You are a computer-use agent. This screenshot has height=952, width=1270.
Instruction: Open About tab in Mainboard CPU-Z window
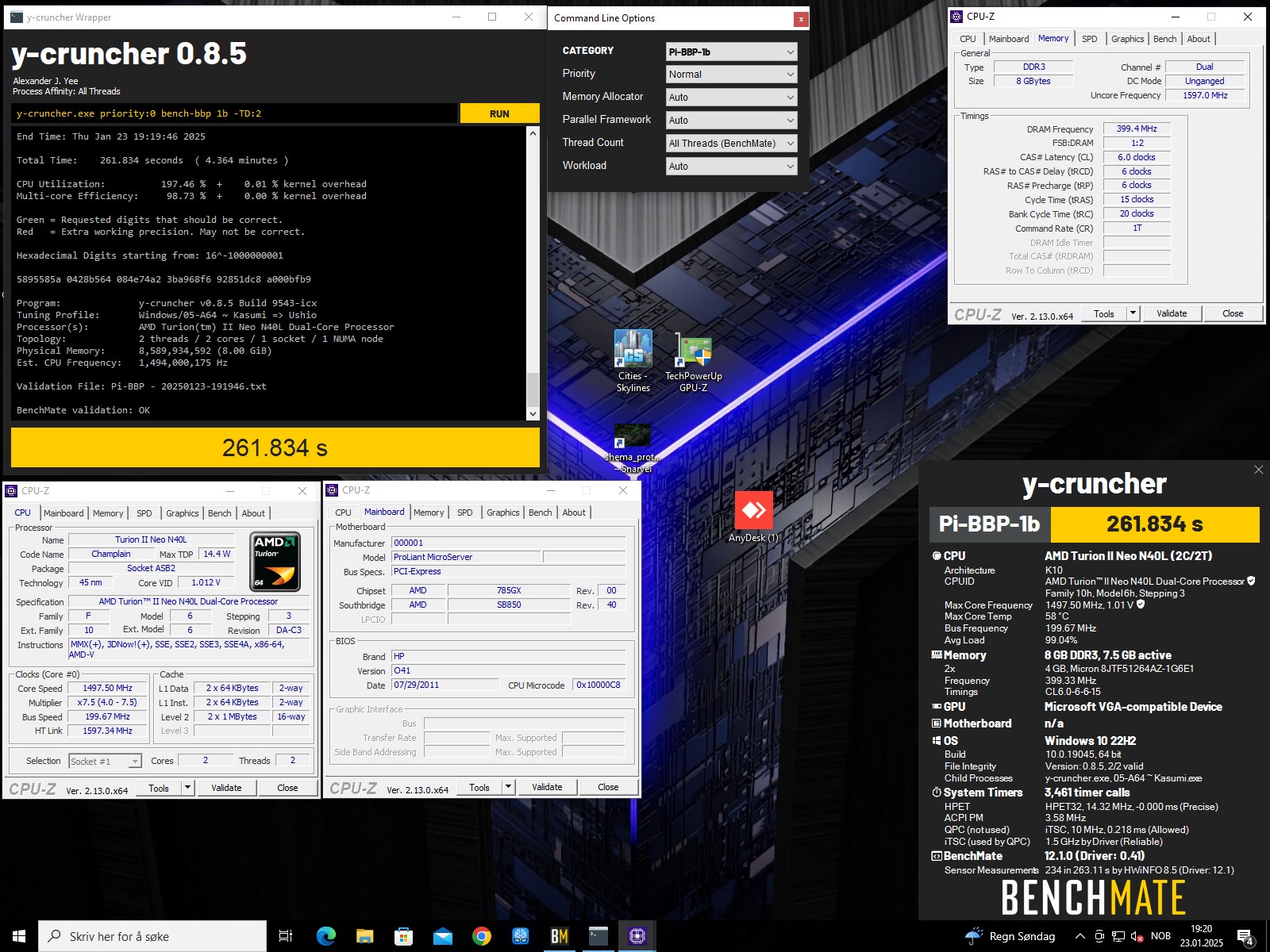point(574,512)
